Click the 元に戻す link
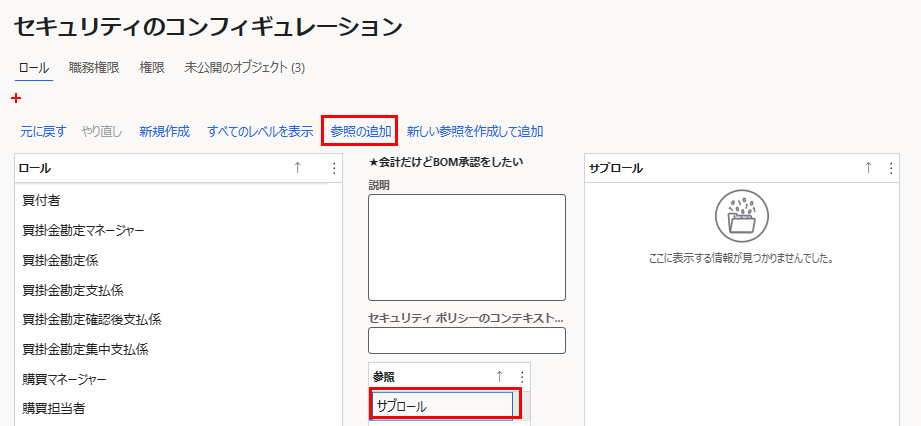The height and width of the screenshot is (426, 921). click(43, 131)
